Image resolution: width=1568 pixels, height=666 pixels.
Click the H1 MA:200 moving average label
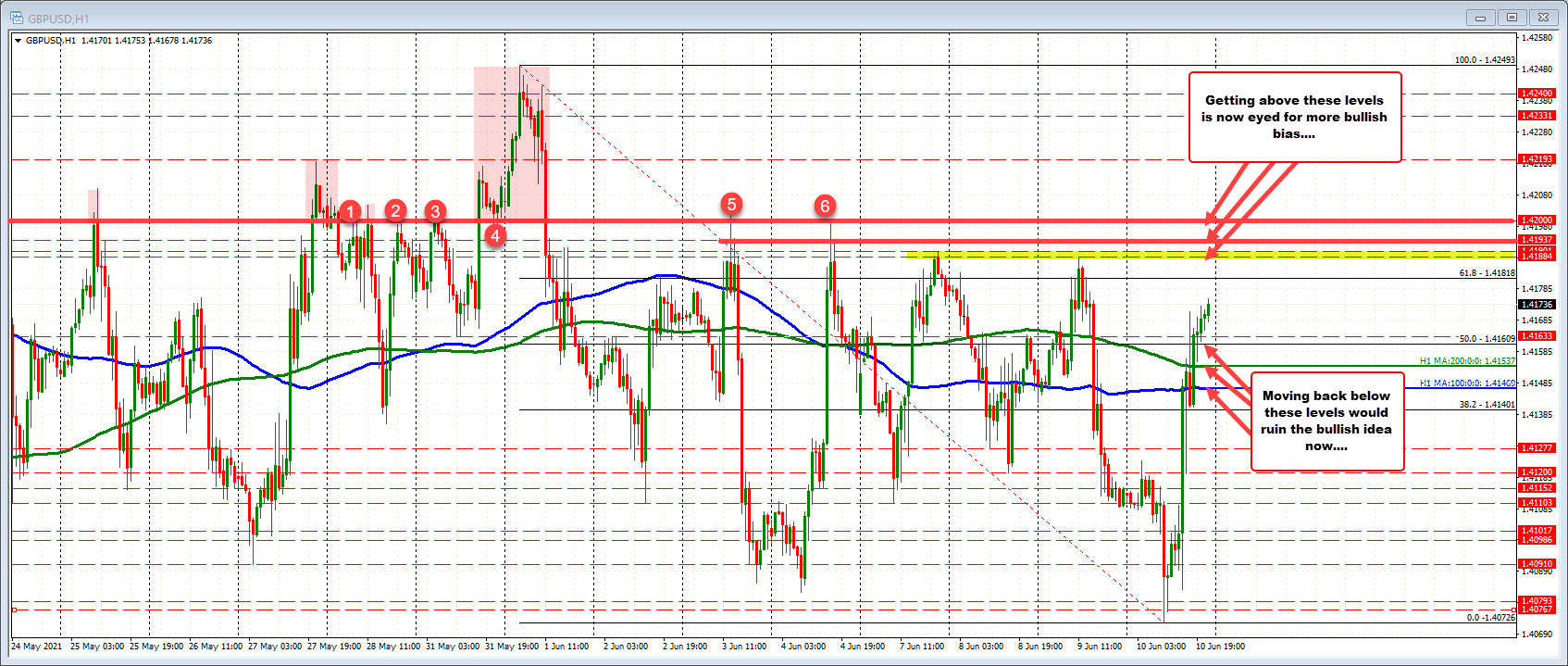coord(1467,361)
